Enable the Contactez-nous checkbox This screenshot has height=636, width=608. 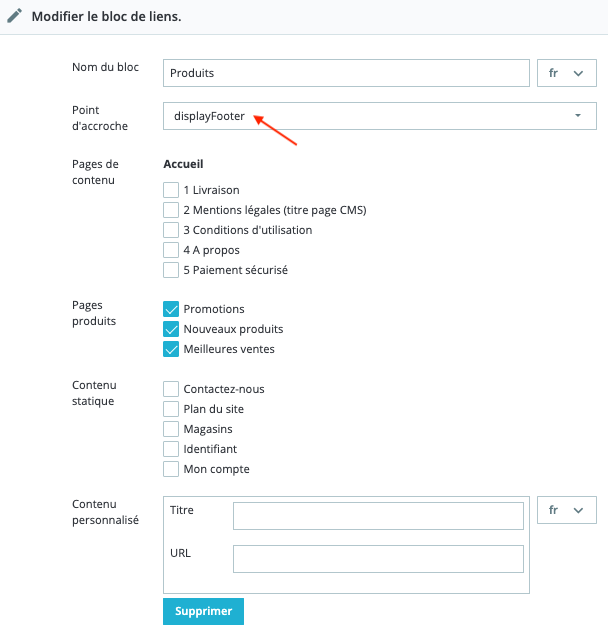pyautogui.click(x=171, y=389)
